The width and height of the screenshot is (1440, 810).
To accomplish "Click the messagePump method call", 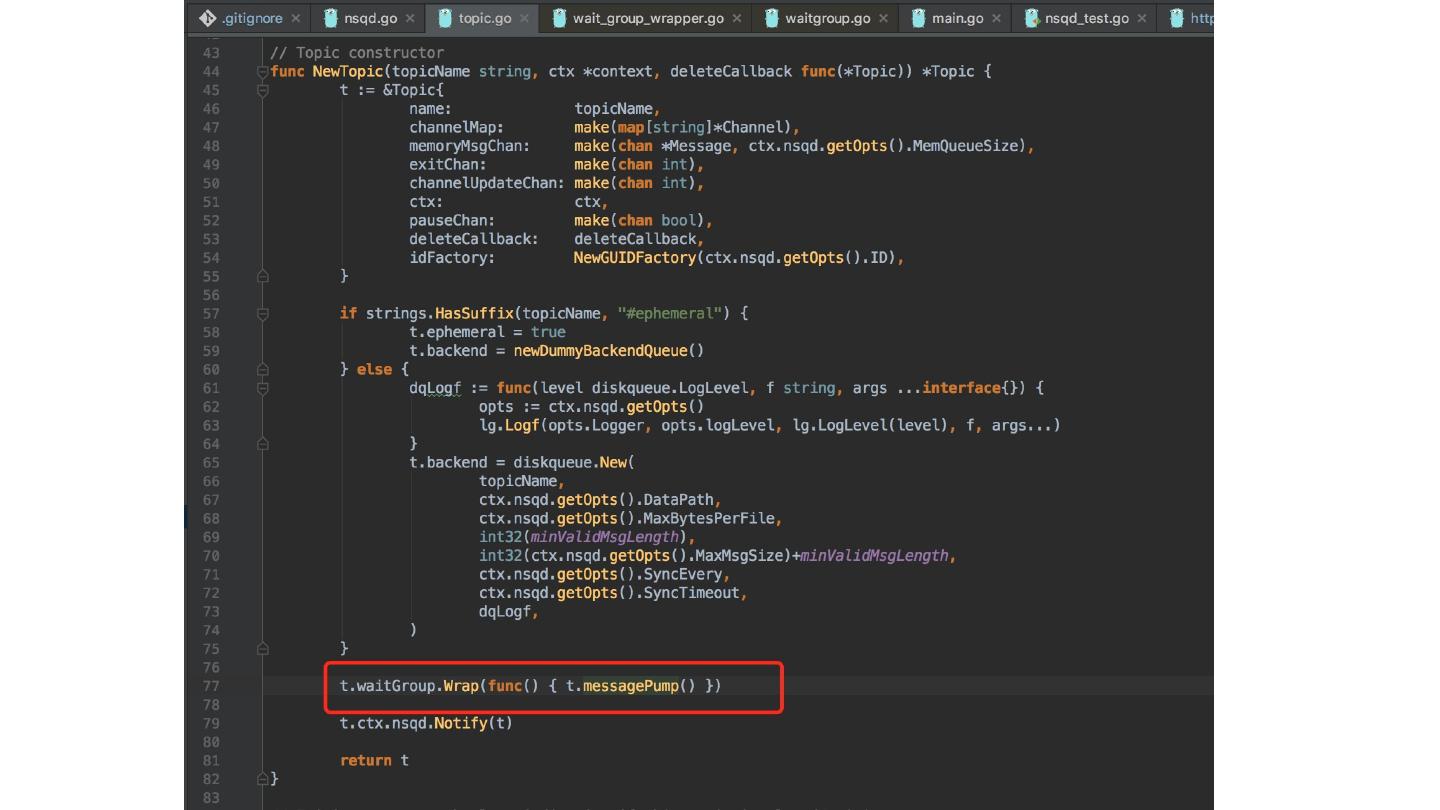I will pyautogui.click(x=630, y=686).
